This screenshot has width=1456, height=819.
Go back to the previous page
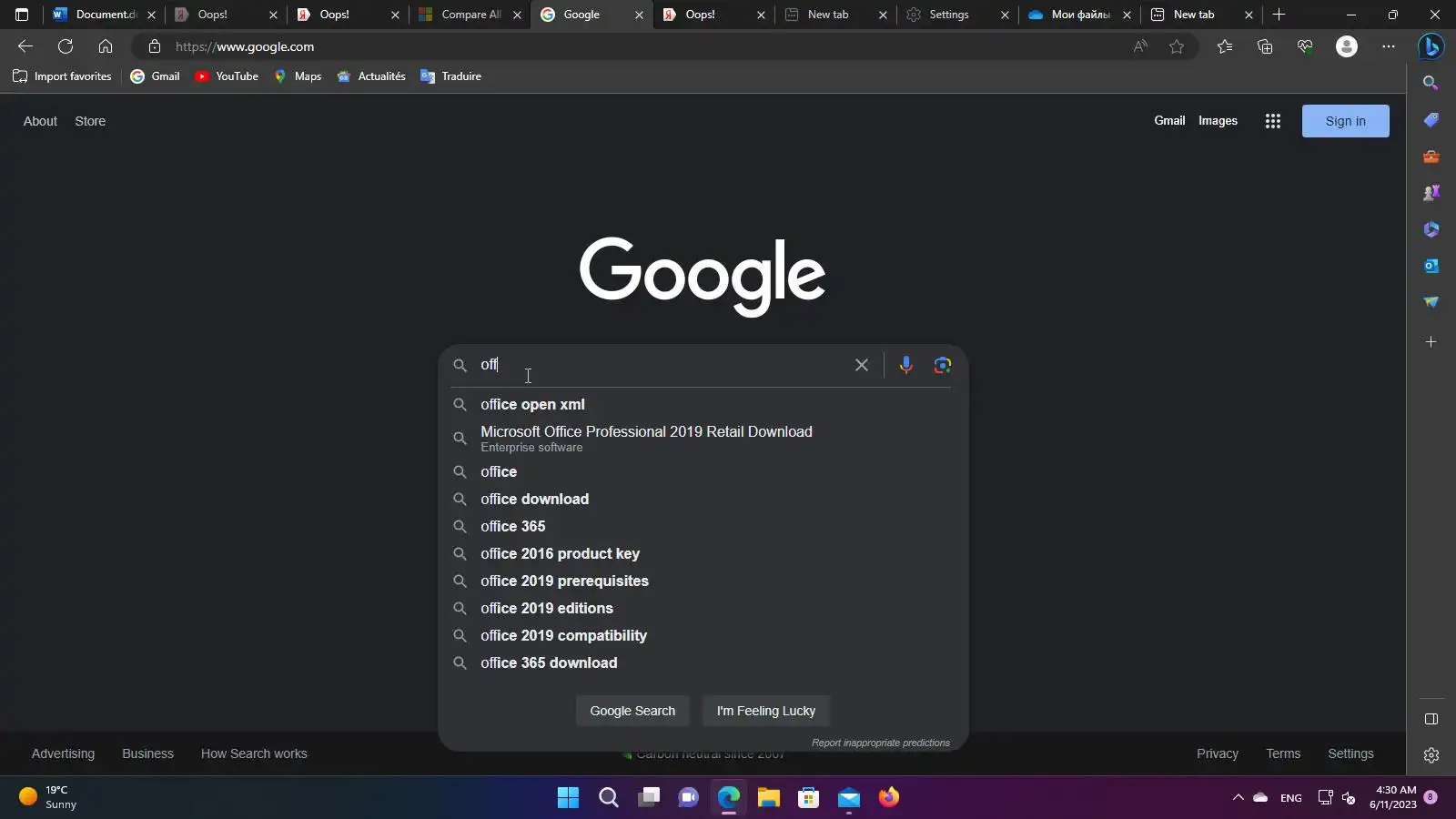(x=25, y=46)
